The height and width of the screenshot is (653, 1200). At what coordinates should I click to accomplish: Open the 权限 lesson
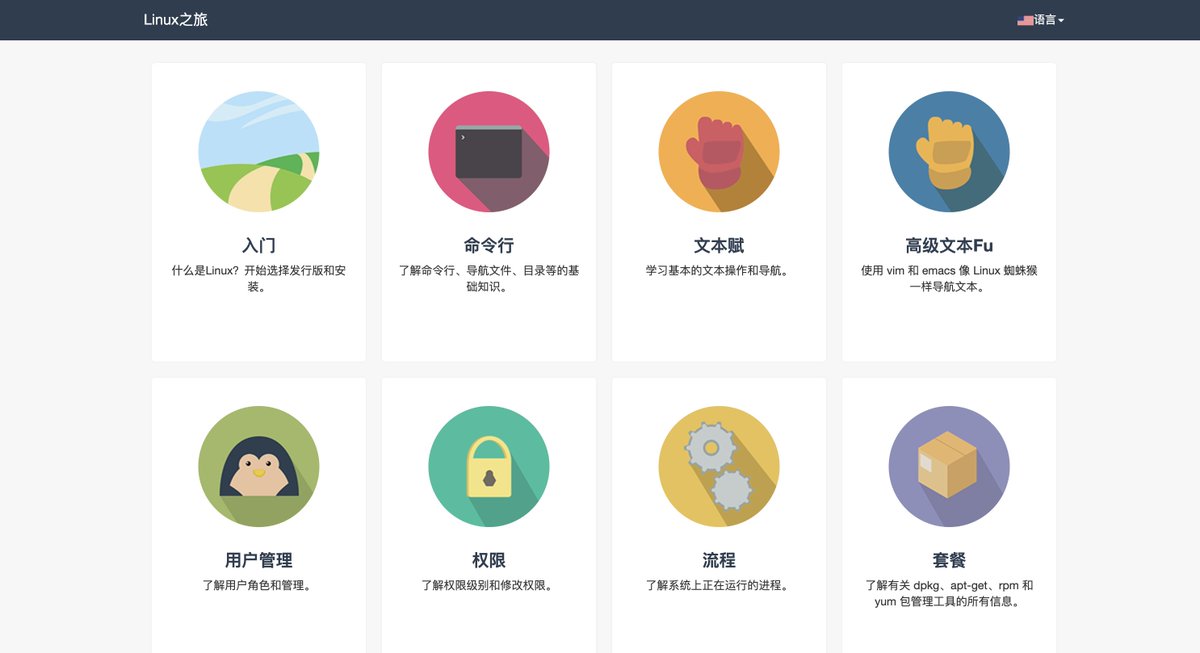488,558
